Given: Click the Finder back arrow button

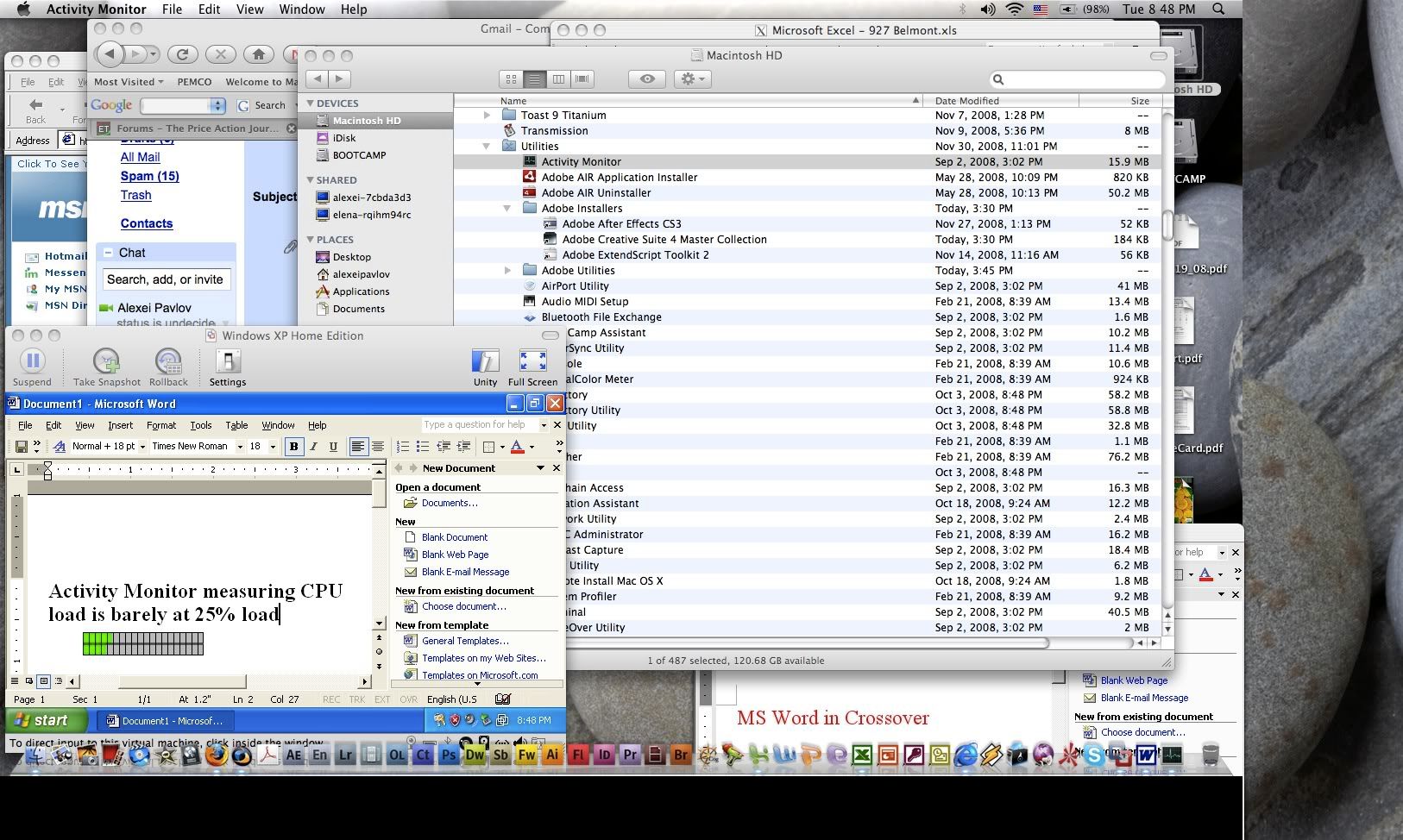Looking at the screenshot, I should [317, 78].
